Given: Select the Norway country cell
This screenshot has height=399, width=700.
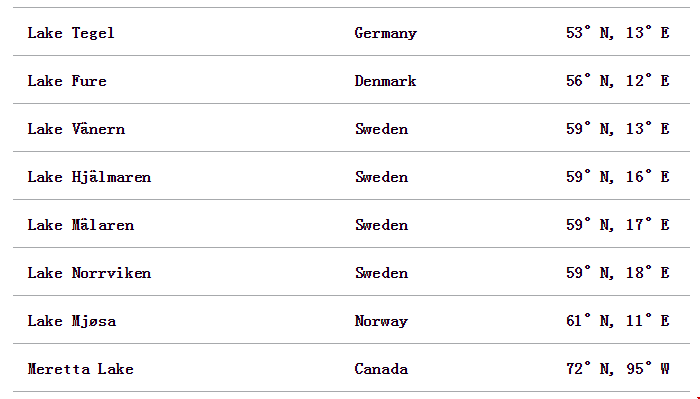Looking at the screenshot, I should [381, 321].
